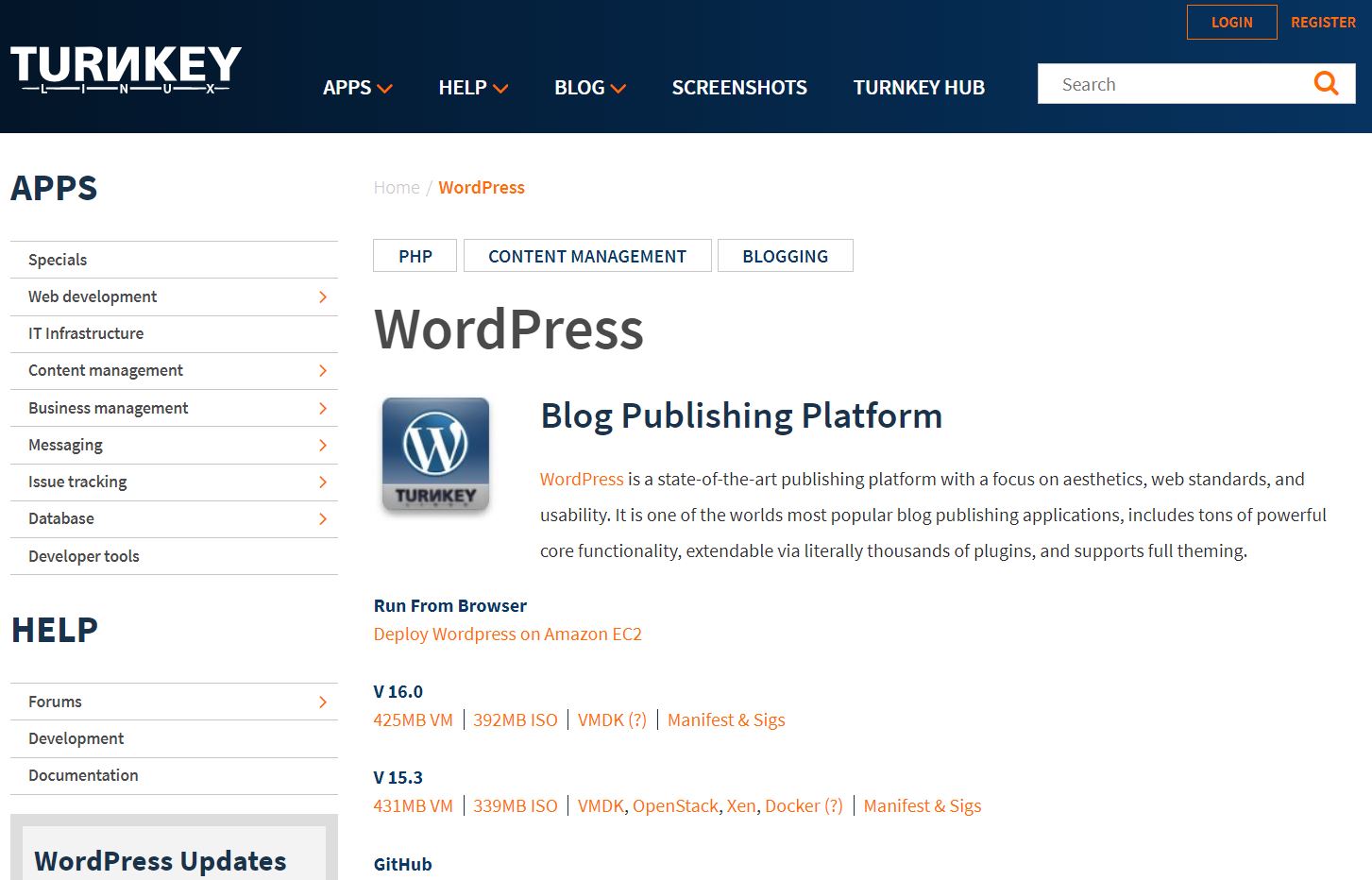Expand Content management chevron arrow

pos(323,371)
